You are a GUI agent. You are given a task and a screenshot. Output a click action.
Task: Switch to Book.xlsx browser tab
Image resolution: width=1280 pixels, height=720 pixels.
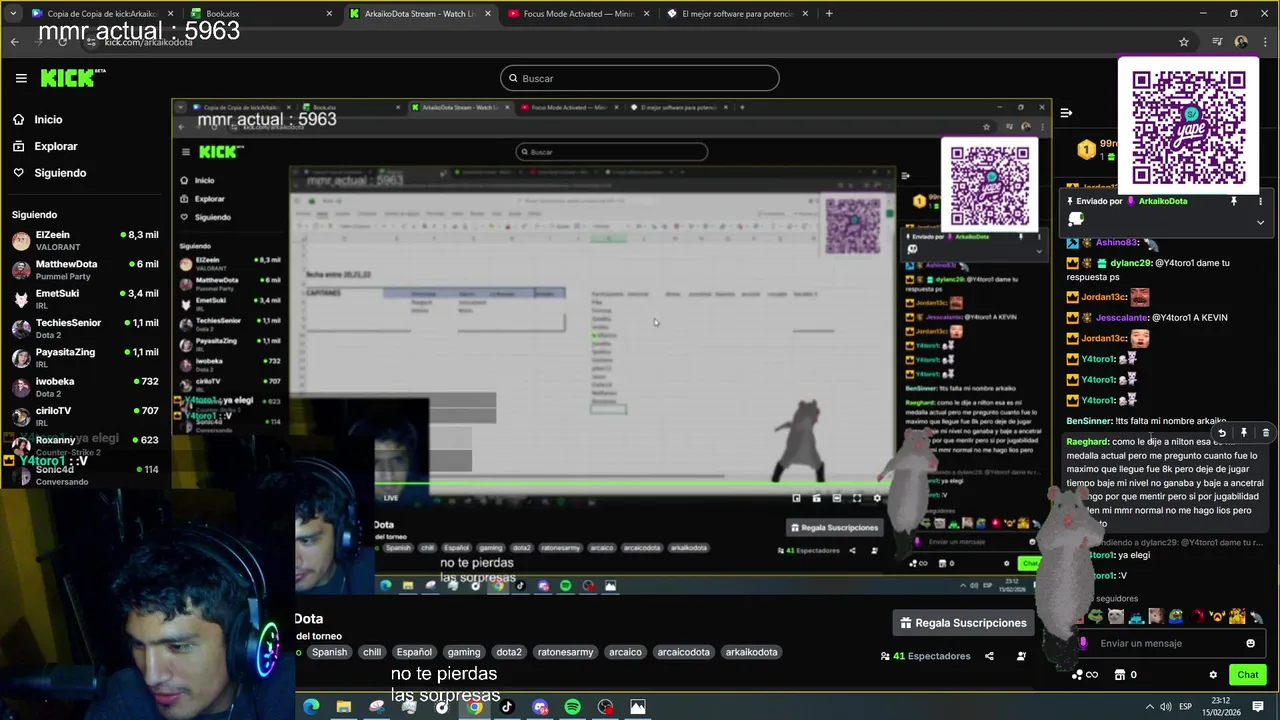pyautogui.click(x=259, y=14)
